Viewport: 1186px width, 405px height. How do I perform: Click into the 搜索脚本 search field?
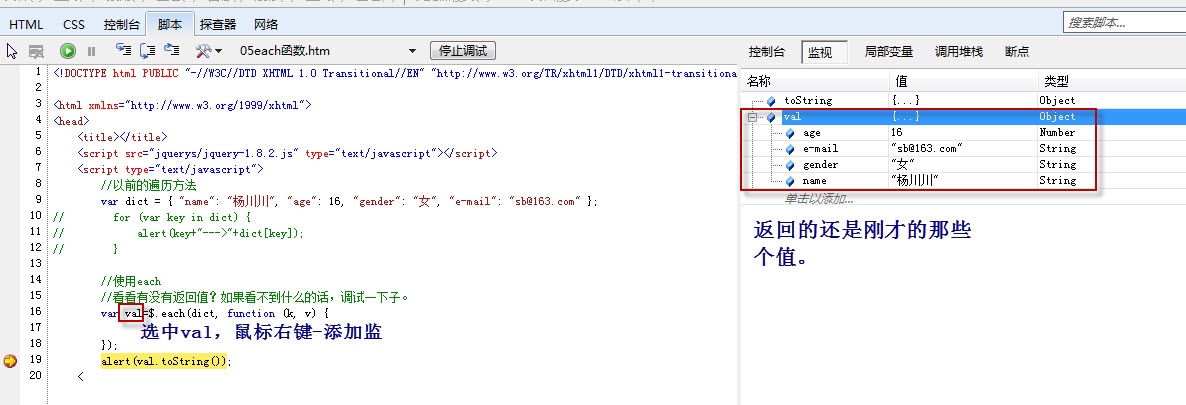click(1124, 23)
